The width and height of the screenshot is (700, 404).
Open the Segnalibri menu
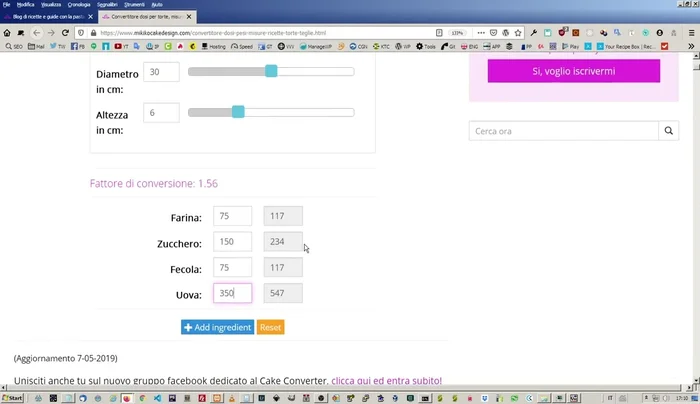(x=106, y=4)
